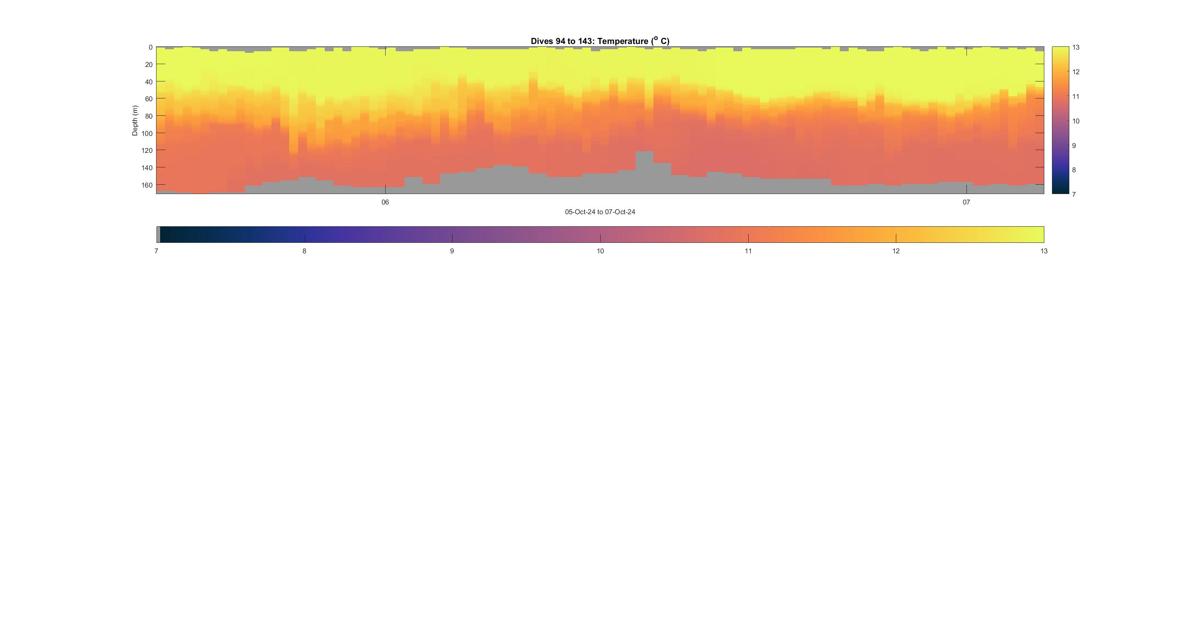Image resolution: width=1200 pixels, height=622 pixels.
Task: Click the vertical temperature colorbar beside the plot
Action: [x=1060, y=120]
